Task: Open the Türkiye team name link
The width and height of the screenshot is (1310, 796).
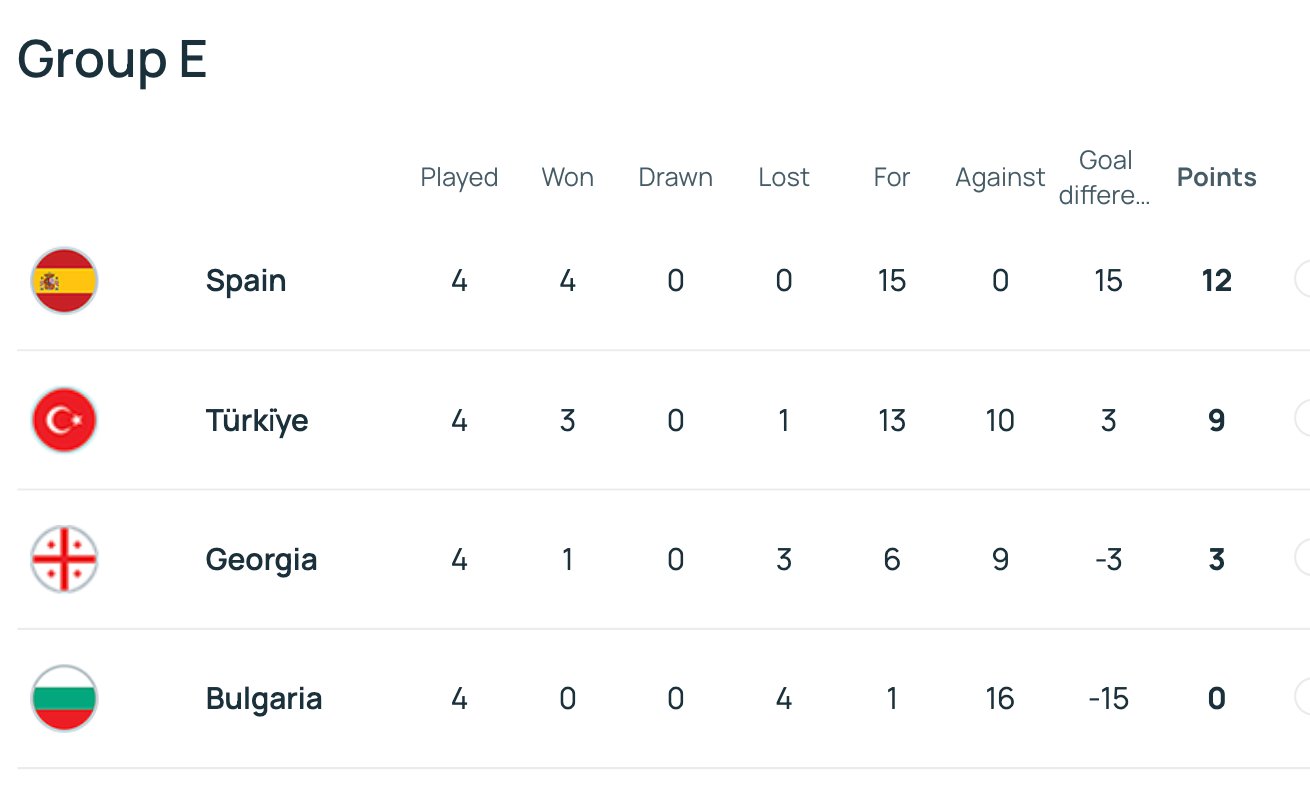Action: point(257,420)
